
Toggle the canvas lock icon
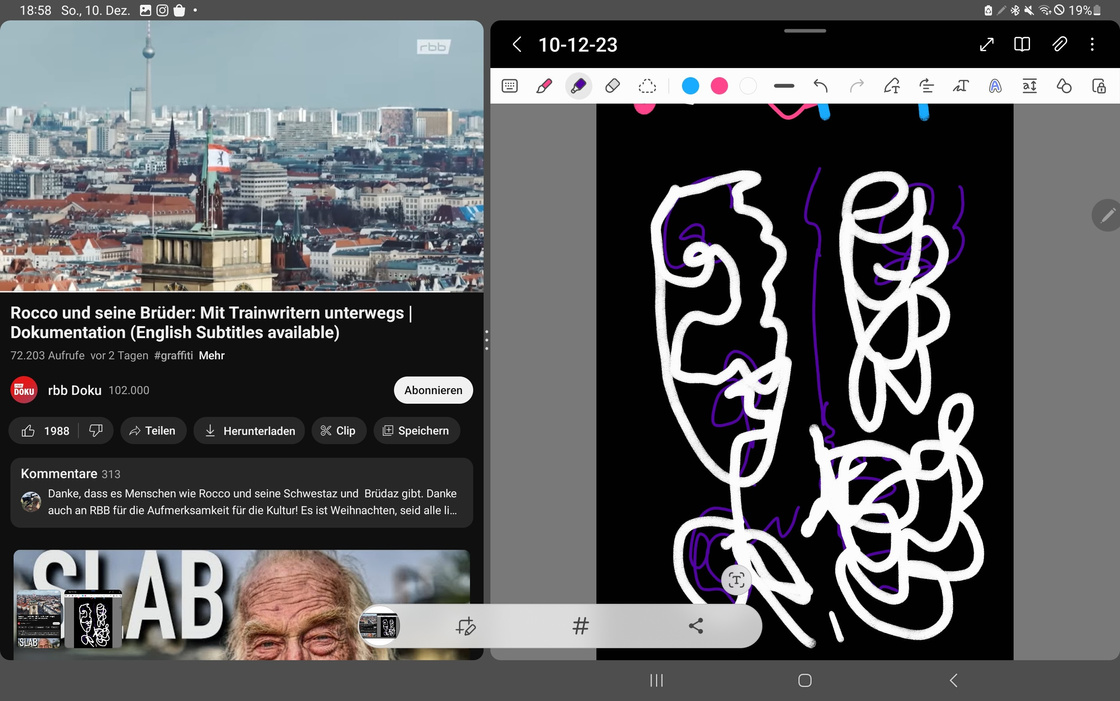coord(1099,86)
